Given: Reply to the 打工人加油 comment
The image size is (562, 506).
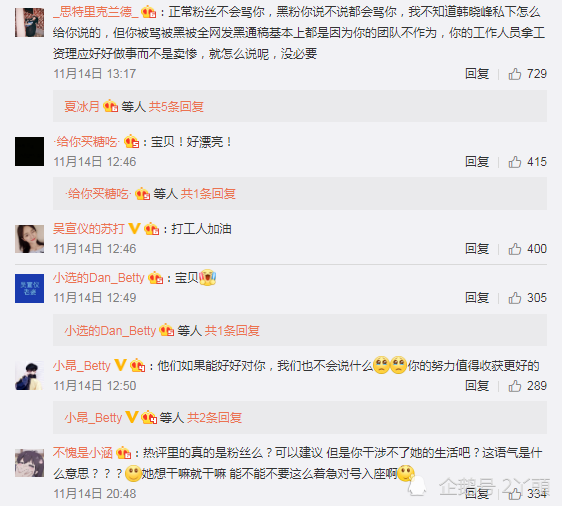Looking at the screenshot, I should pyautogui.click(x=477, y=249).
